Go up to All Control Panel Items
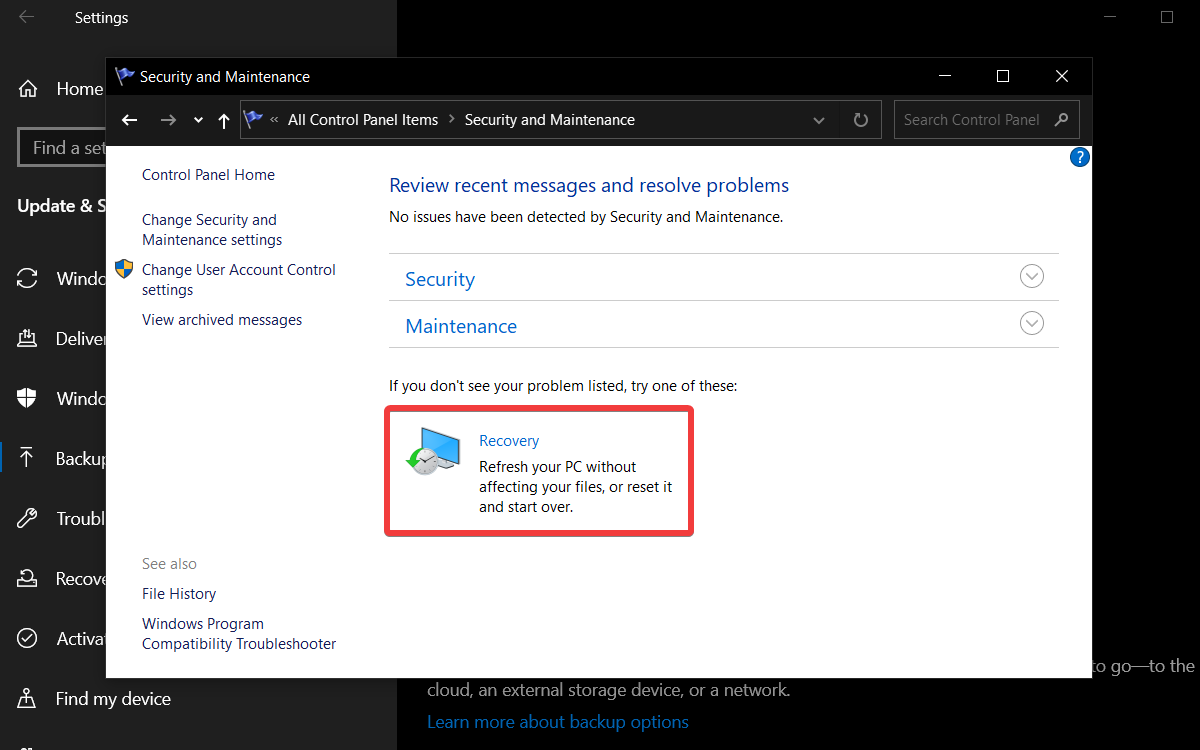The height and width of the screenshot is (750, 1200). pos(224,120)
